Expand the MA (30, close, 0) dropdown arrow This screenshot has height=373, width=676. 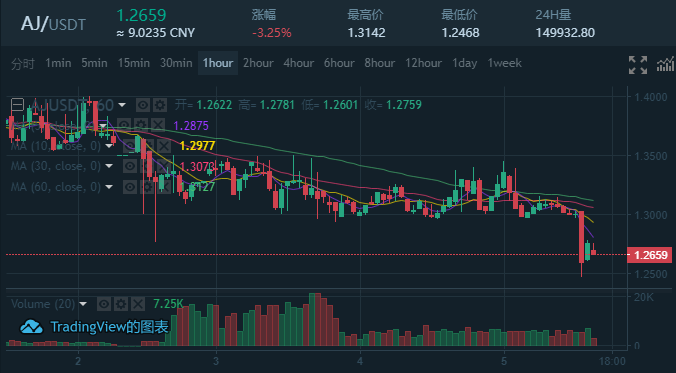tap(109, 166)
